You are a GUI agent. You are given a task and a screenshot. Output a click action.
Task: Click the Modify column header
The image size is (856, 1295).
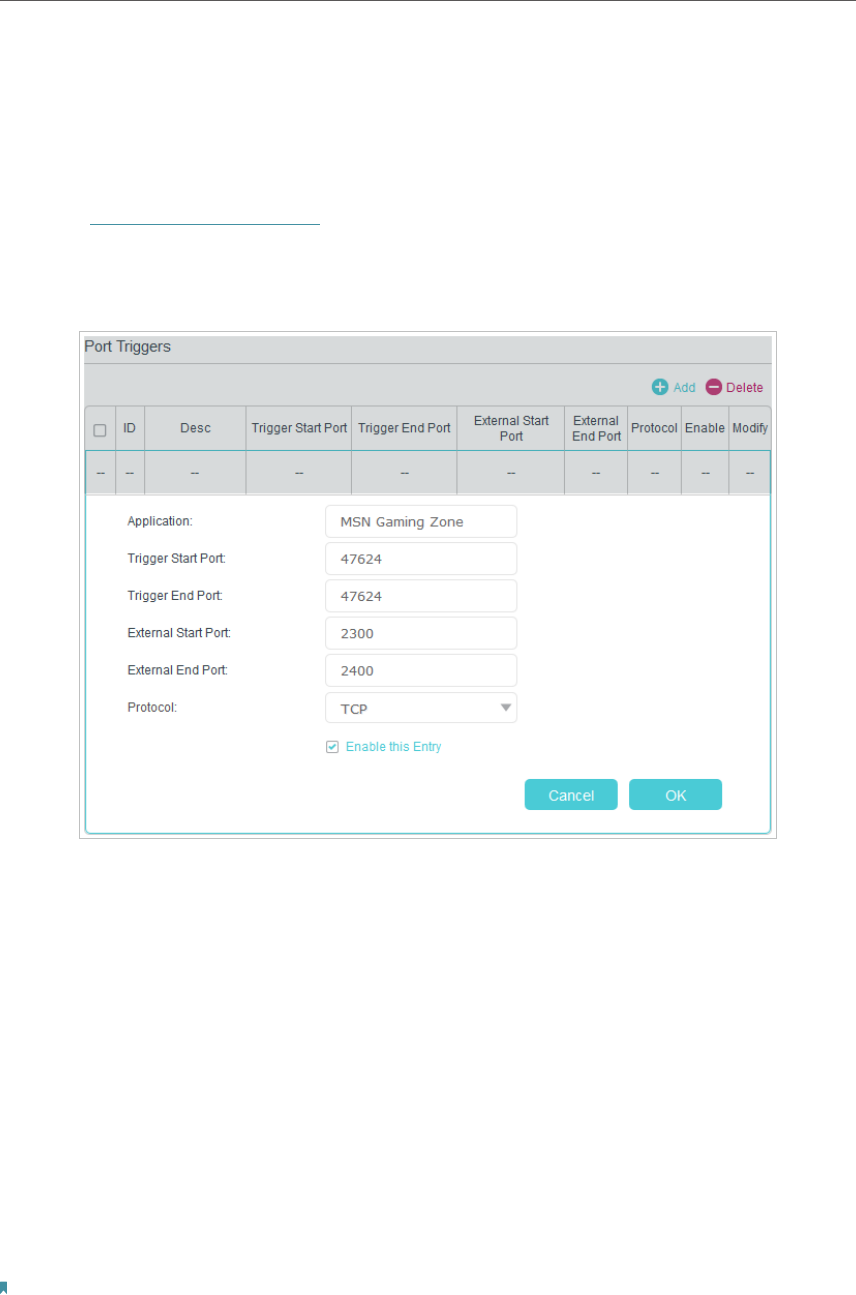tap(750, 428)
